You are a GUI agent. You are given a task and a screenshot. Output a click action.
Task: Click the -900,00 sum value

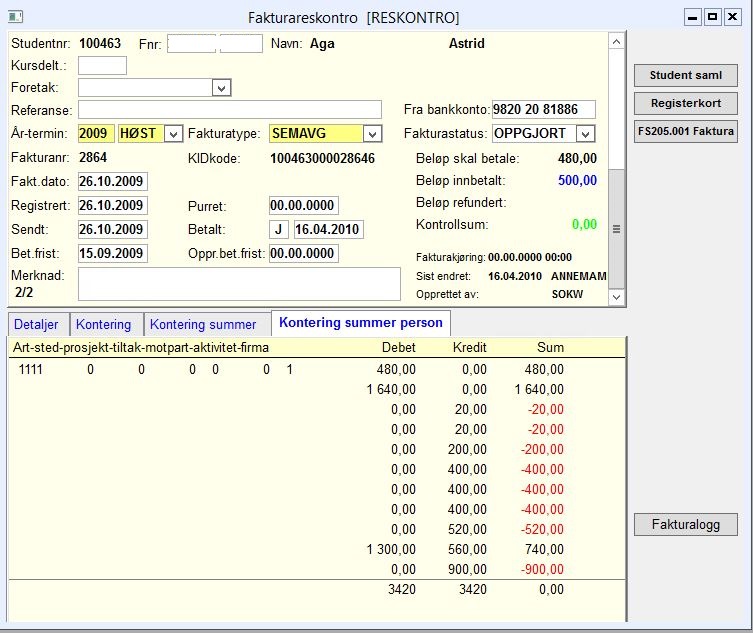542,570
